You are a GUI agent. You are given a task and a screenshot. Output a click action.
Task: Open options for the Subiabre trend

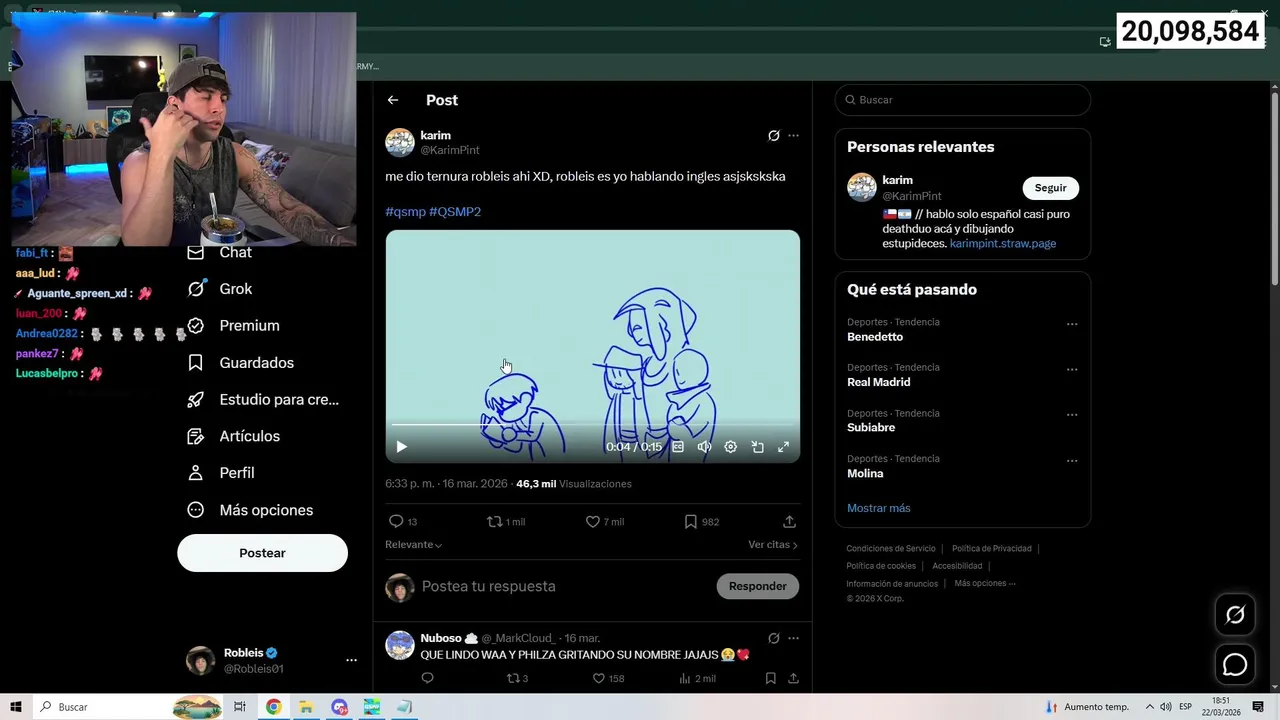tap(1072, 415)
